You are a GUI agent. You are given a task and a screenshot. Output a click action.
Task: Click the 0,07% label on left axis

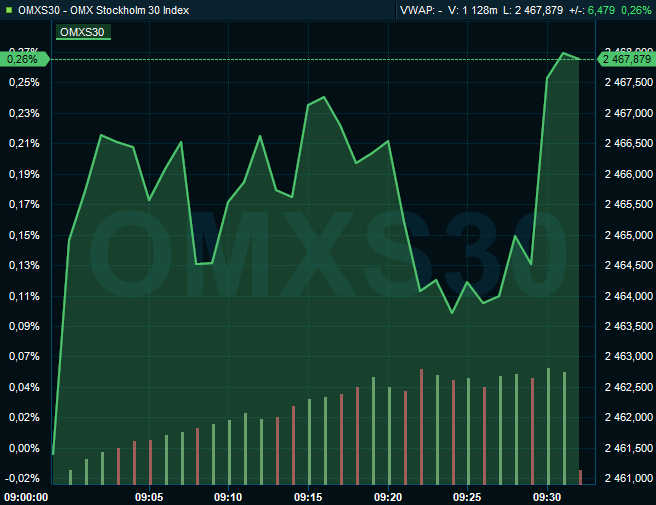coord(24,356)
